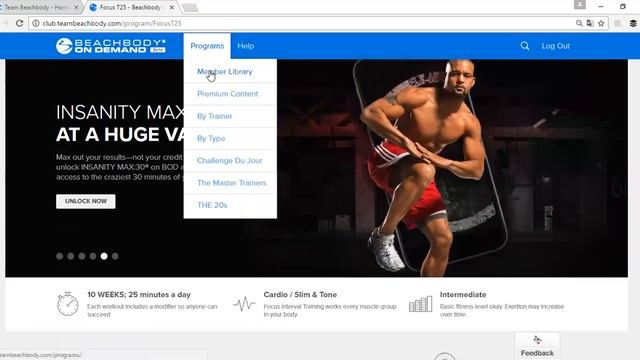Open the Programs dropdown menu
Viewport: 640px width, 360px height.
(207, 46)
